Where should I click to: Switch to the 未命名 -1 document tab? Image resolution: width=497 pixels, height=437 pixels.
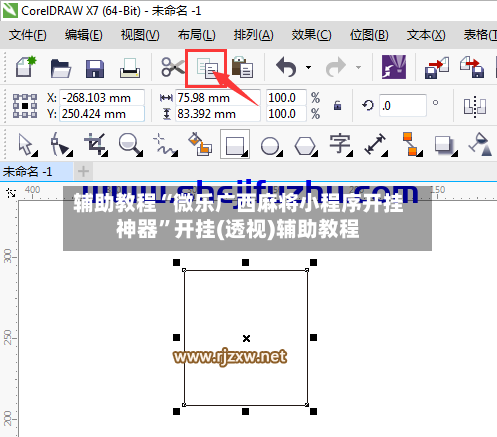tap(28, 172)
